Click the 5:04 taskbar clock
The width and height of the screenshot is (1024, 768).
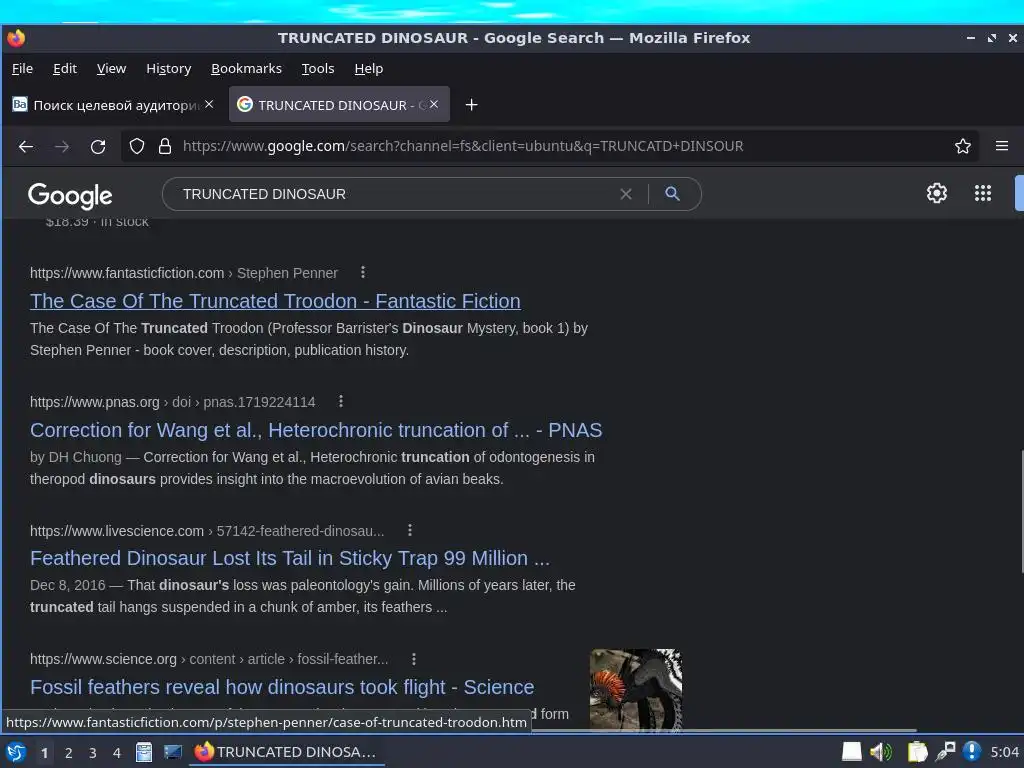pos(1004,752)
